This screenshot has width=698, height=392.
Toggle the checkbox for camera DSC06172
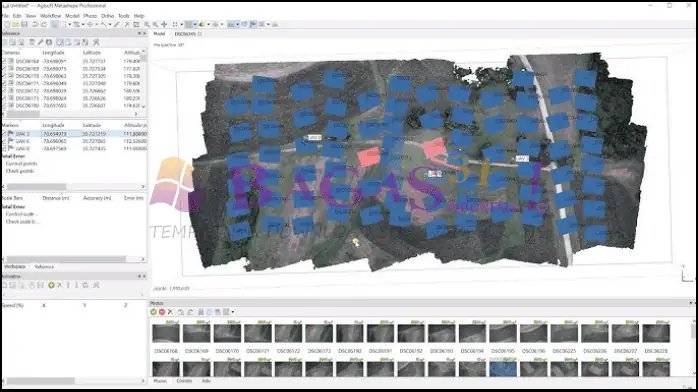(4, 91)
